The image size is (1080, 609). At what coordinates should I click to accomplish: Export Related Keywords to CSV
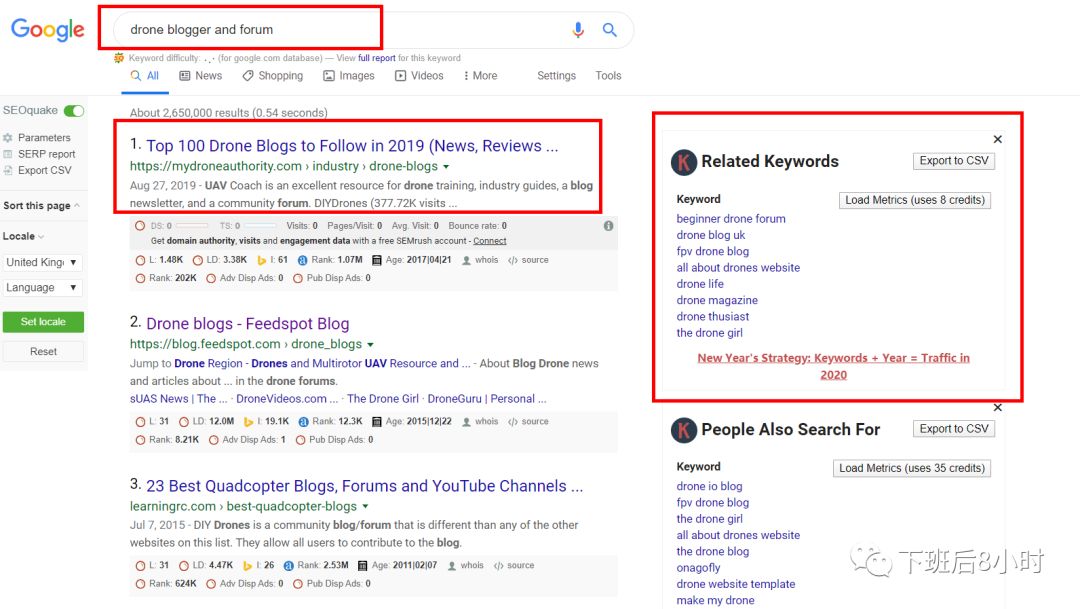[x=954, y=161]
